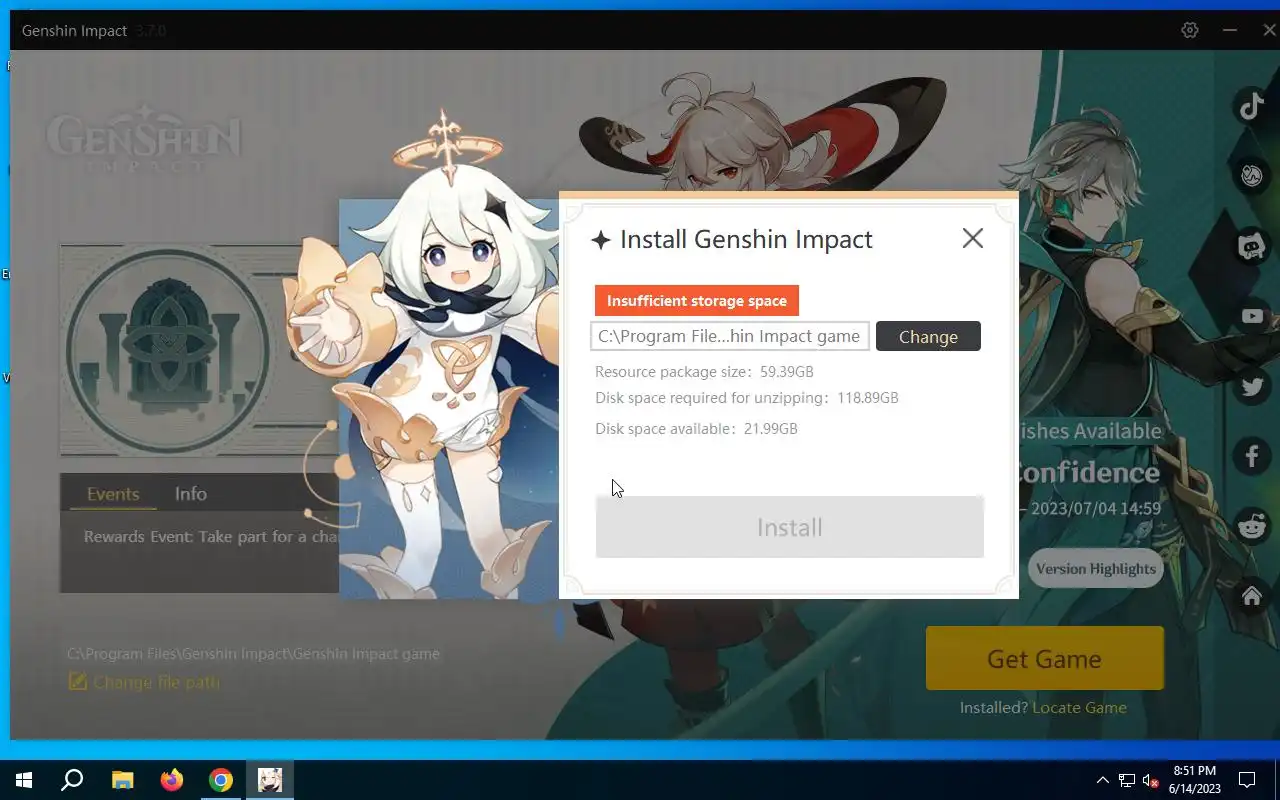This screenshot has height=800, width=1280.
Task: Open the Discord social icon
Action: pos(1252,246)
